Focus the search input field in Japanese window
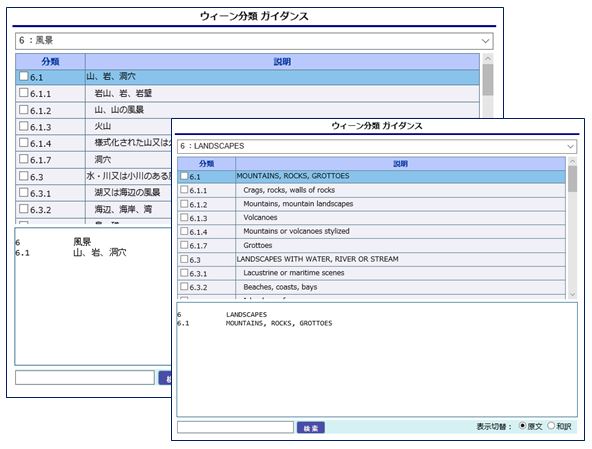 point(85,377)
